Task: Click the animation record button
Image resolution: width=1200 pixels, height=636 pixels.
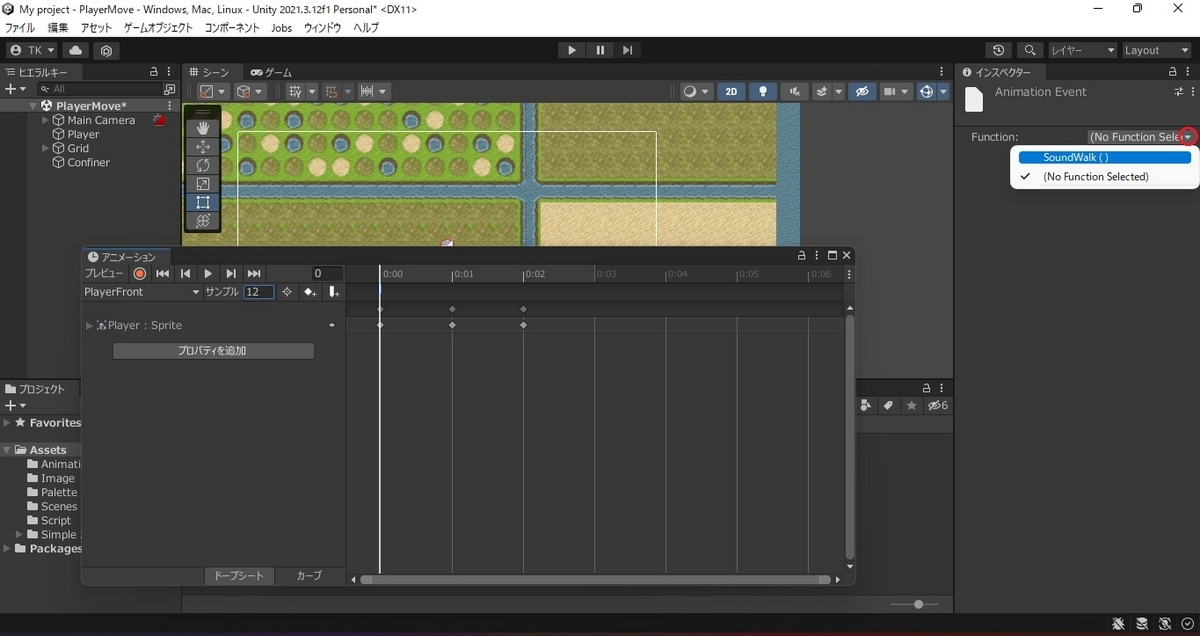Action: tap(140, 274)
